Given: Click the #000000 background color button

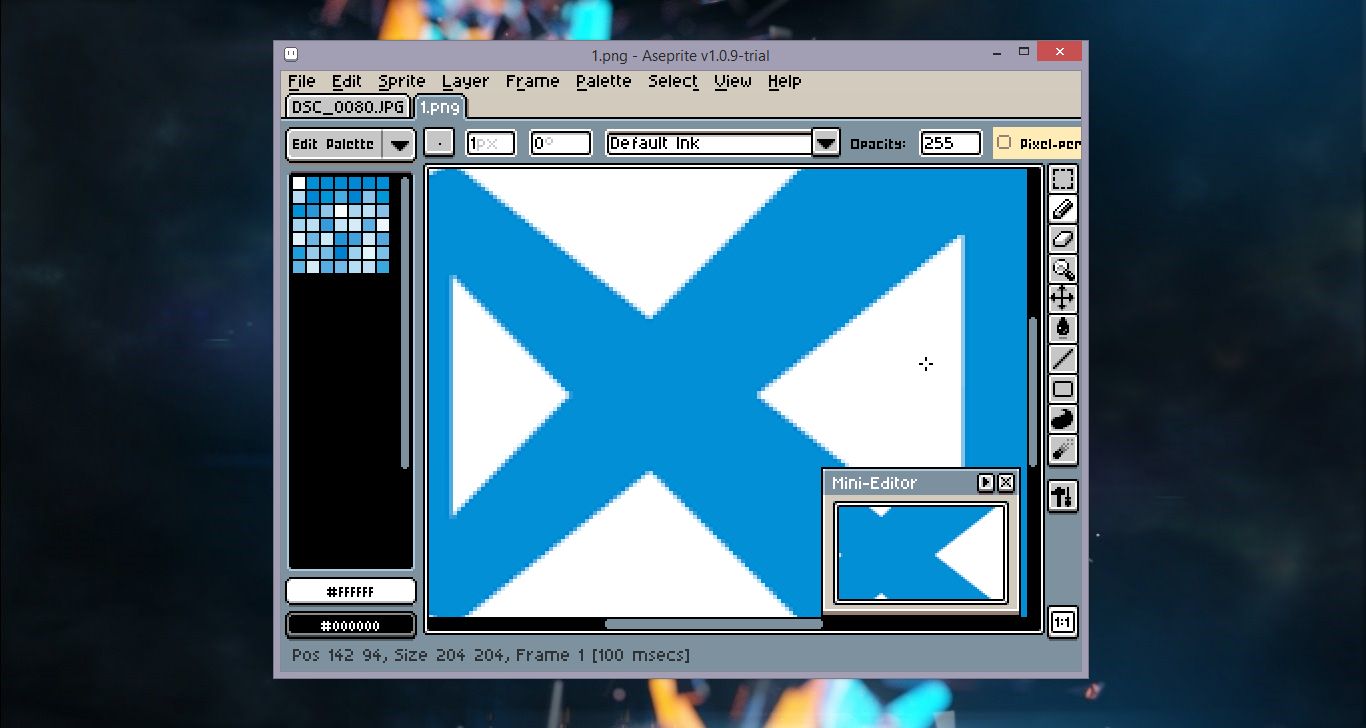Looking at the screenshot, I should (x=351, y=625).
